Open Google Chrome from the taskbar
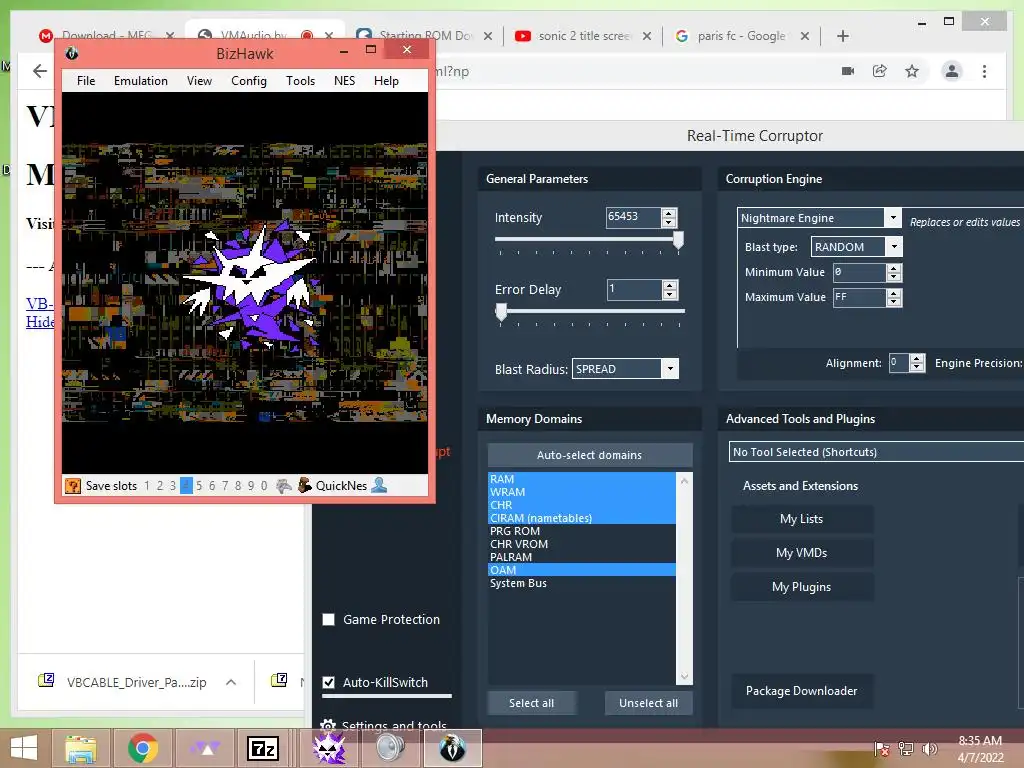 click(142, 748)
